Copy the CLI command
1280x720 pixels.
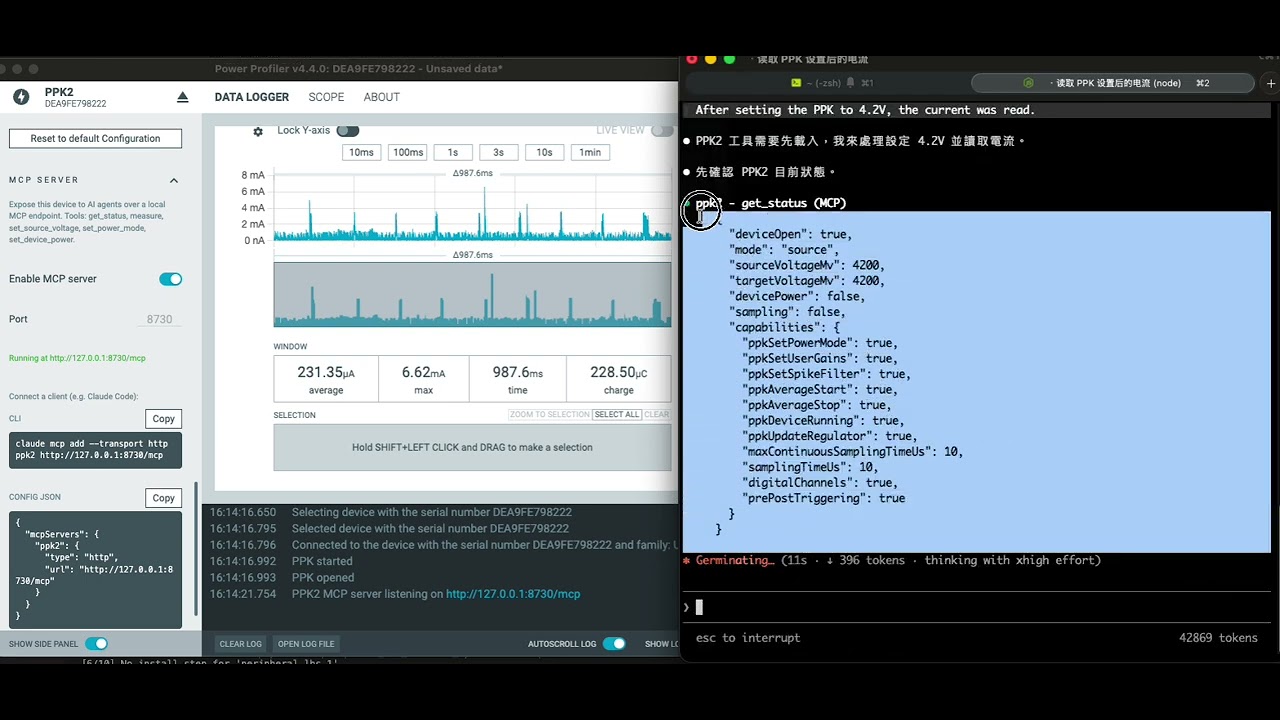point(163,419)
